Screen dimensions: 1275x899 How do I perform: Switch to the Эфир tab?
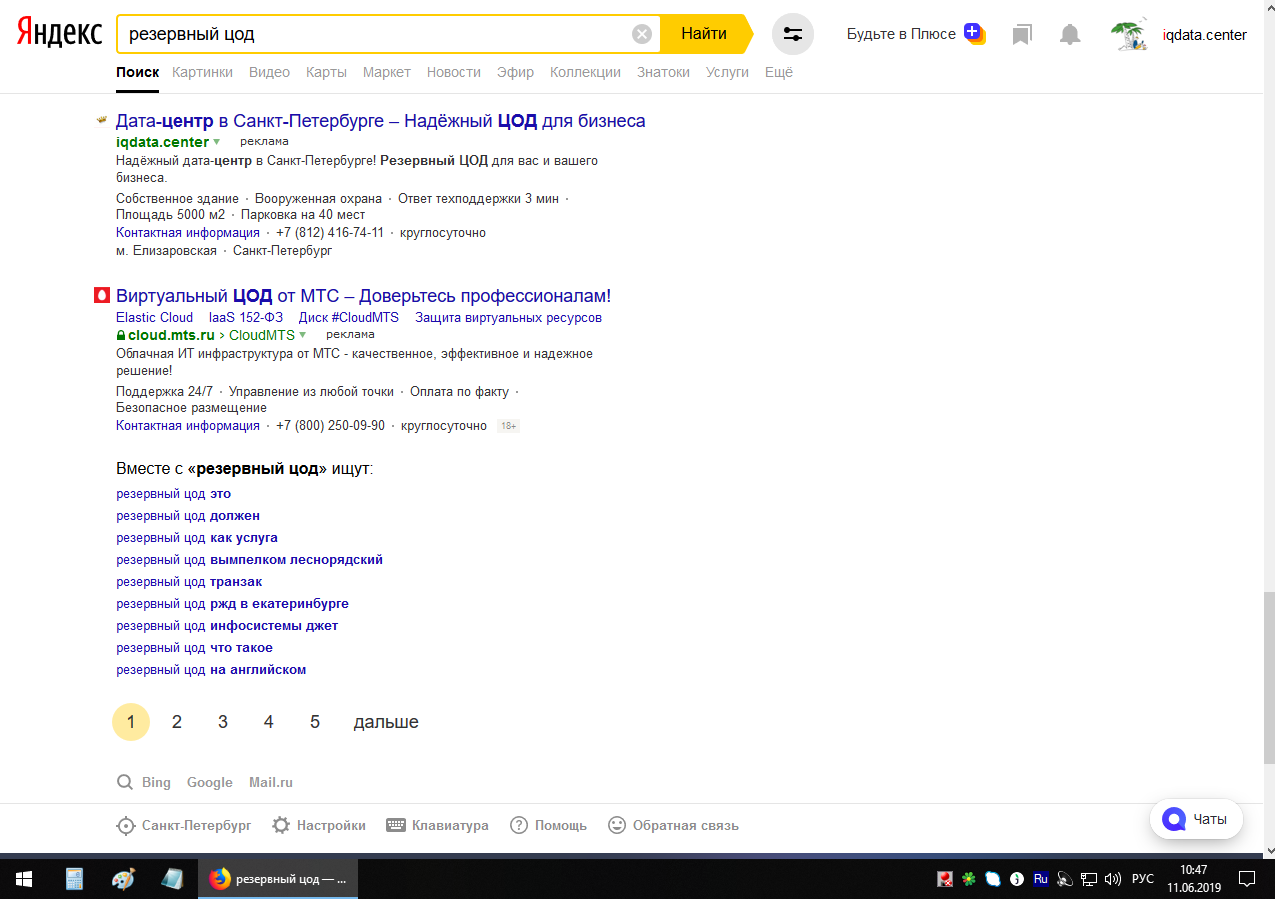[x=515, y=72]
